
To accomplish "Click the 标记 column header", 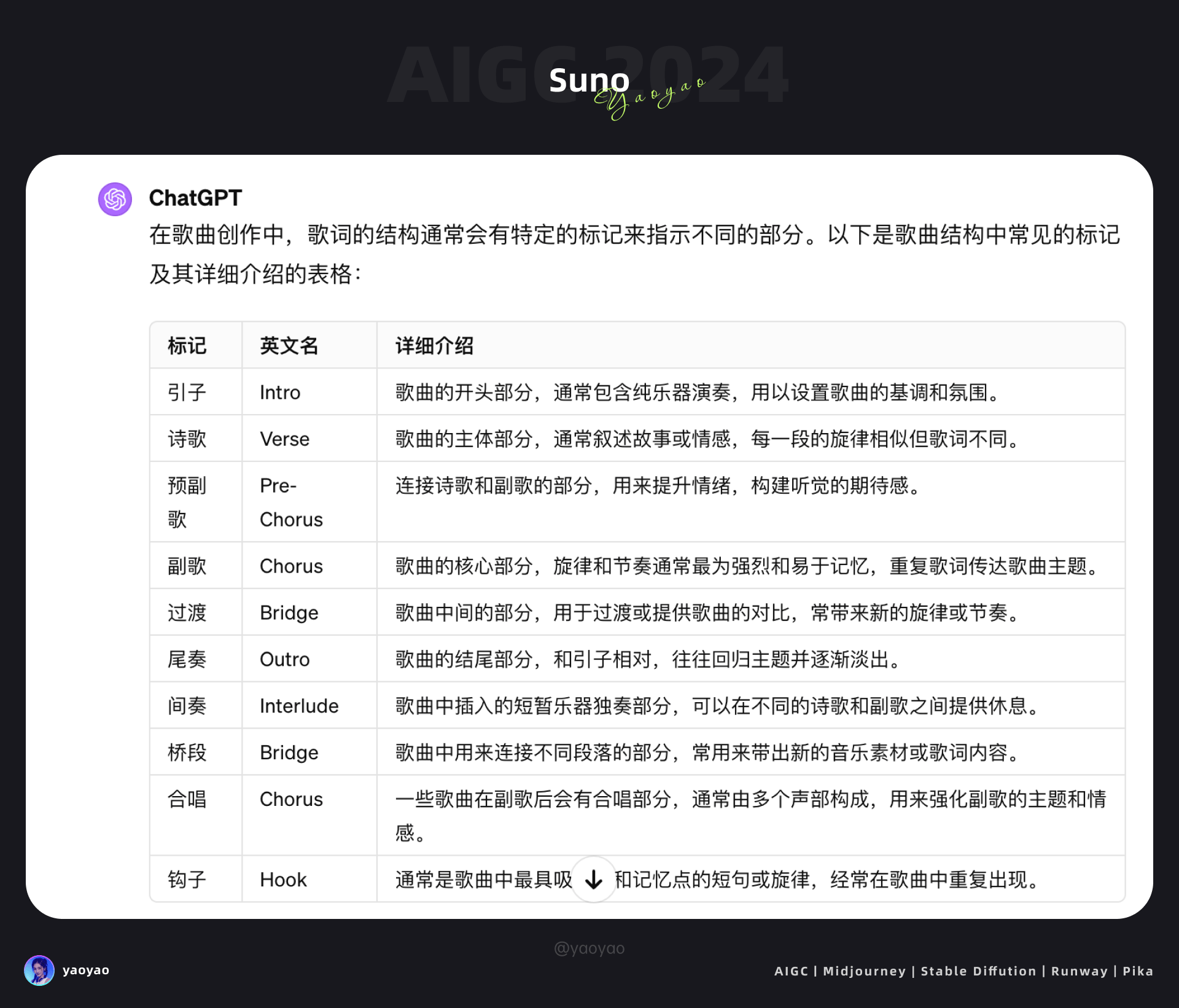I will coord(187,346).
